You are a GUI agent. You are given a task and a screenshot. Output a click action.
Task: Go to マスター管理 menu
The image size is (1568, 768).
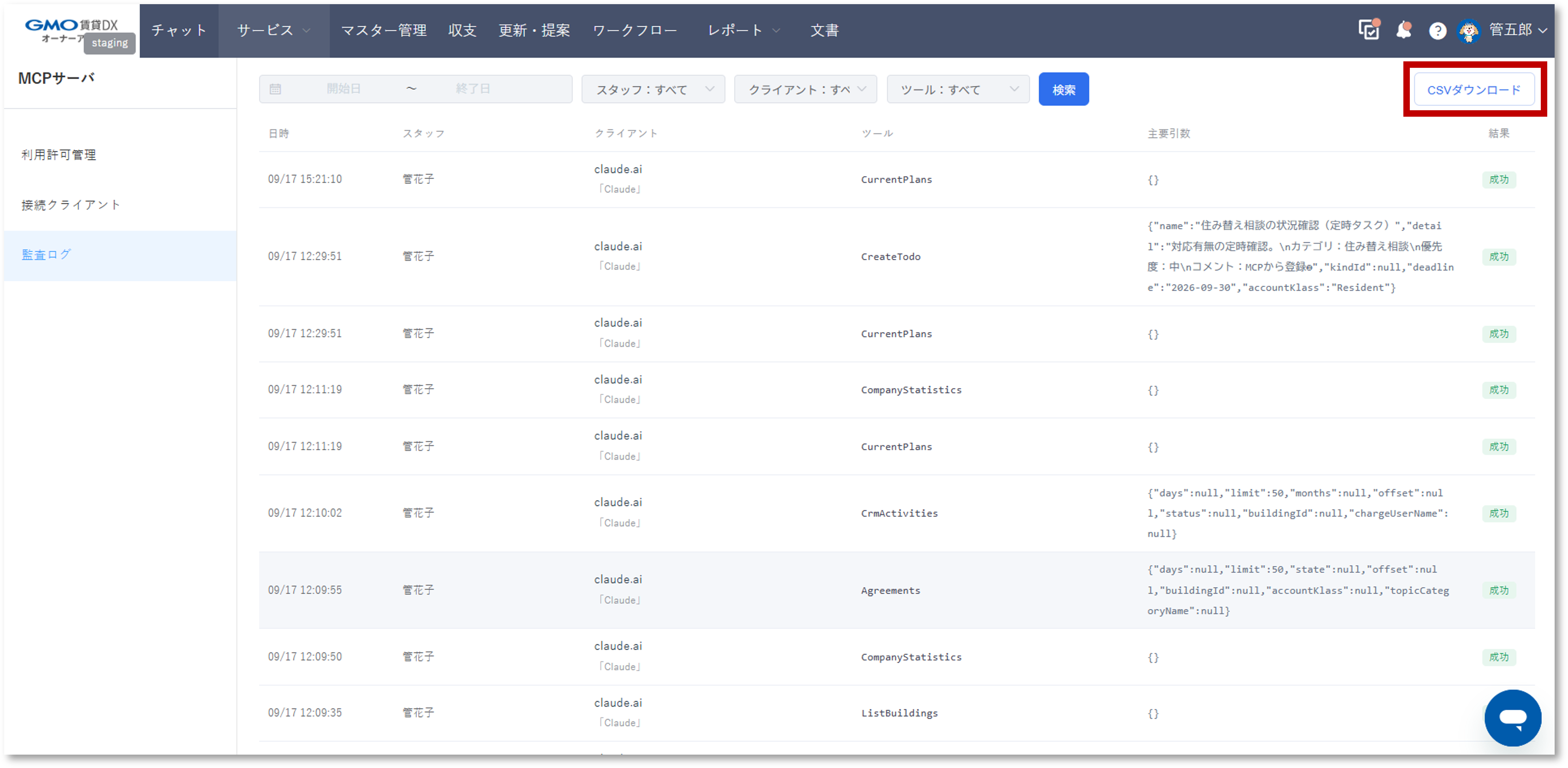[x=384, y=30]
